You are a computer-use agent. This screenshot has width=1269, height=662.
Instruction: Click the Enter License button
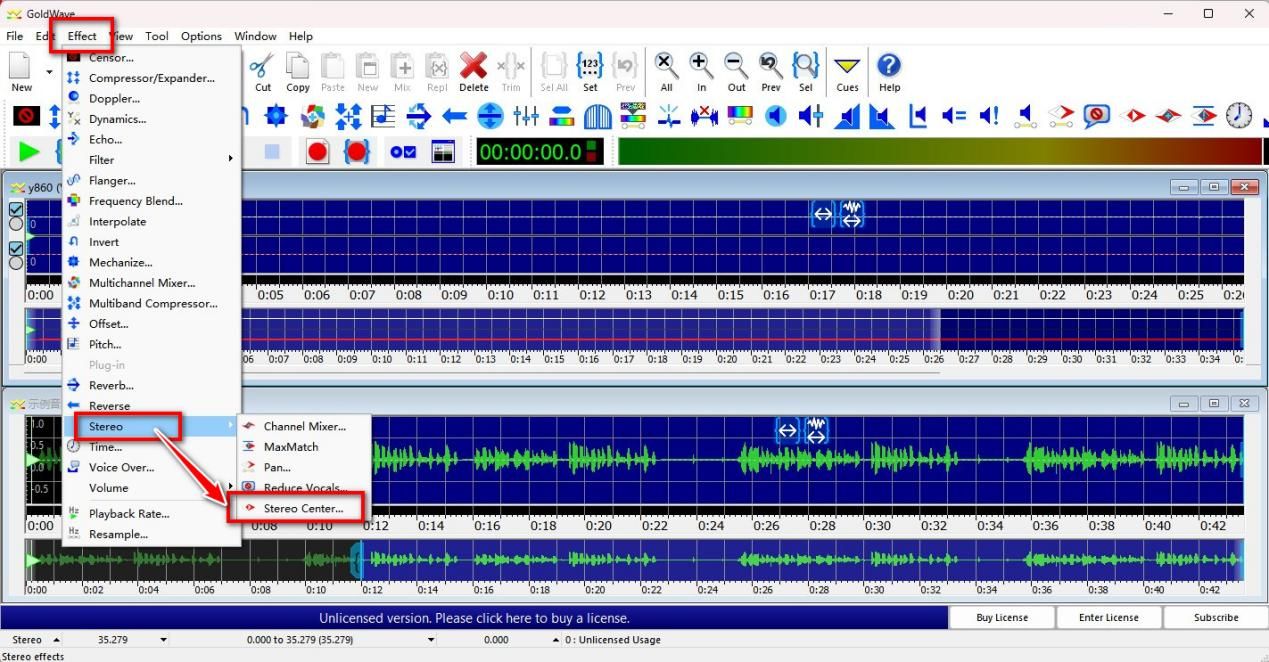1109,618
